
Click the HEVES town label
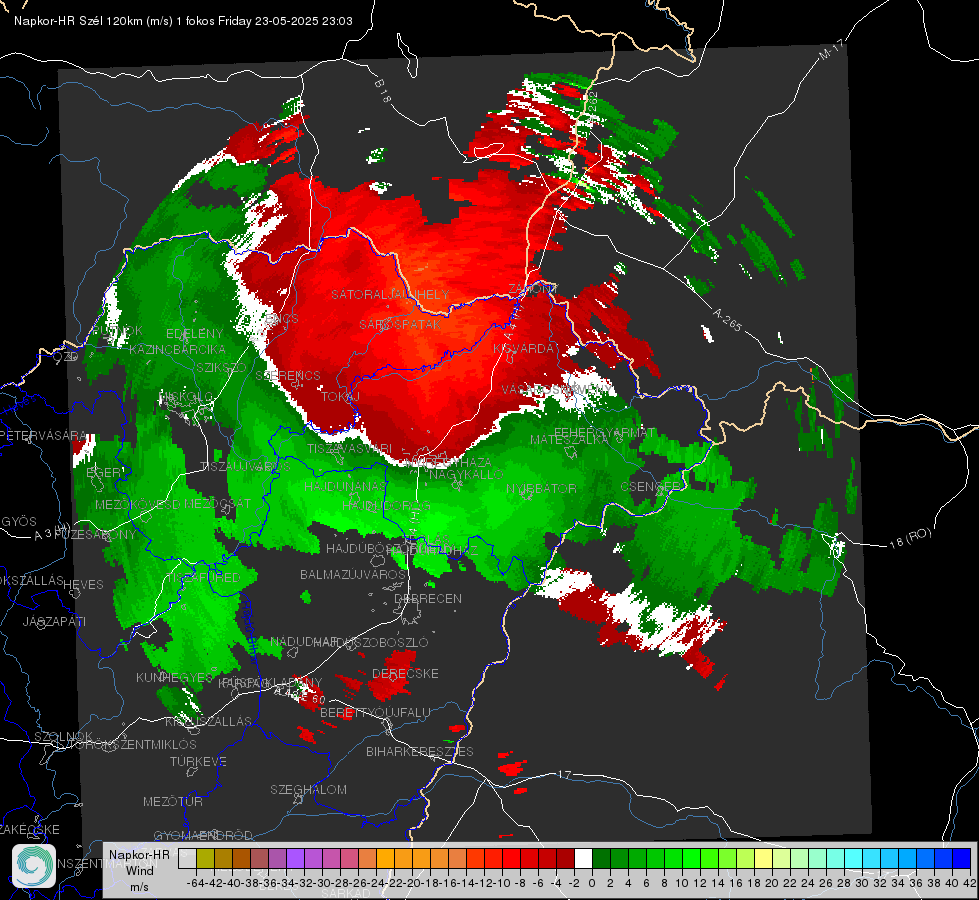(x=83, y=585)
